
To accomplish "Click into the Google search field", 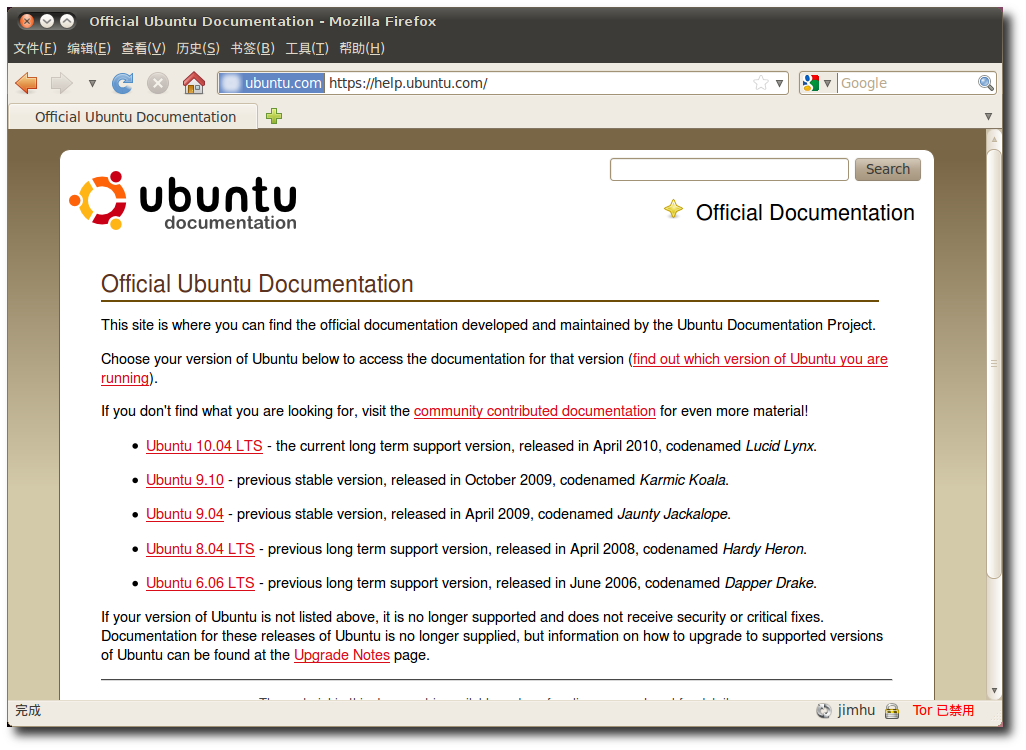I will click(907, 83).
